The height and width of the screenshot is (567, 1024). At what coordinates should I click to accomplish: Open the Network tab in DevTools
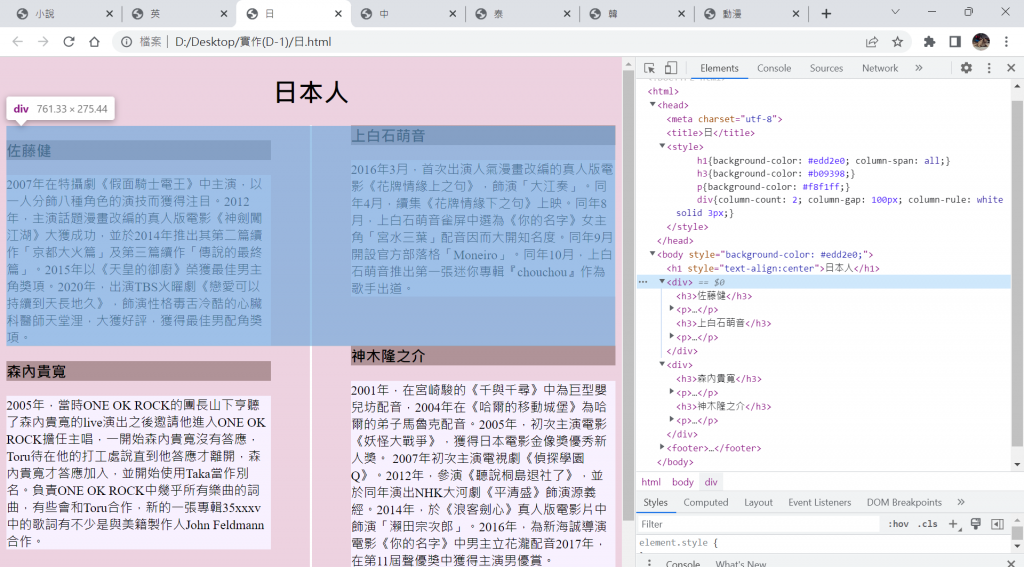(880, 68)
